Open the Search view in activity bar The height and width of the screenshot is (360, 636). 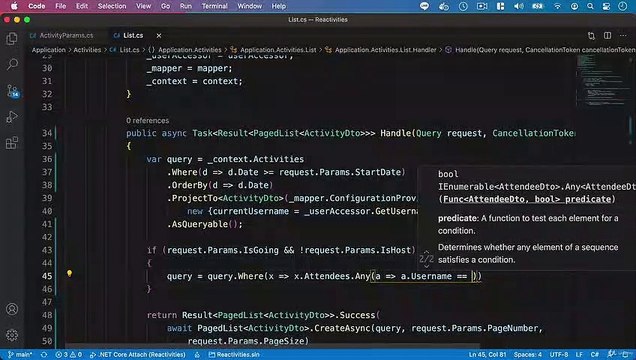[12, 64]
